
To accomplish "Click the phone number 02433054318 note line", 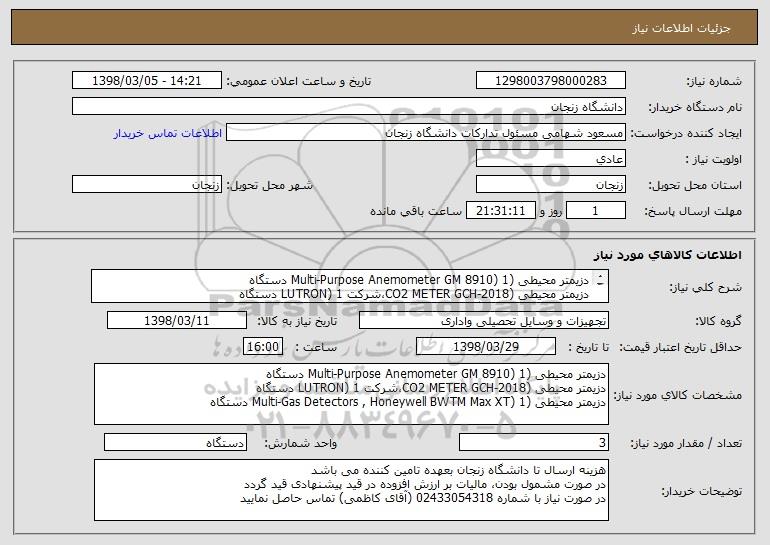I will coord(423,498).
